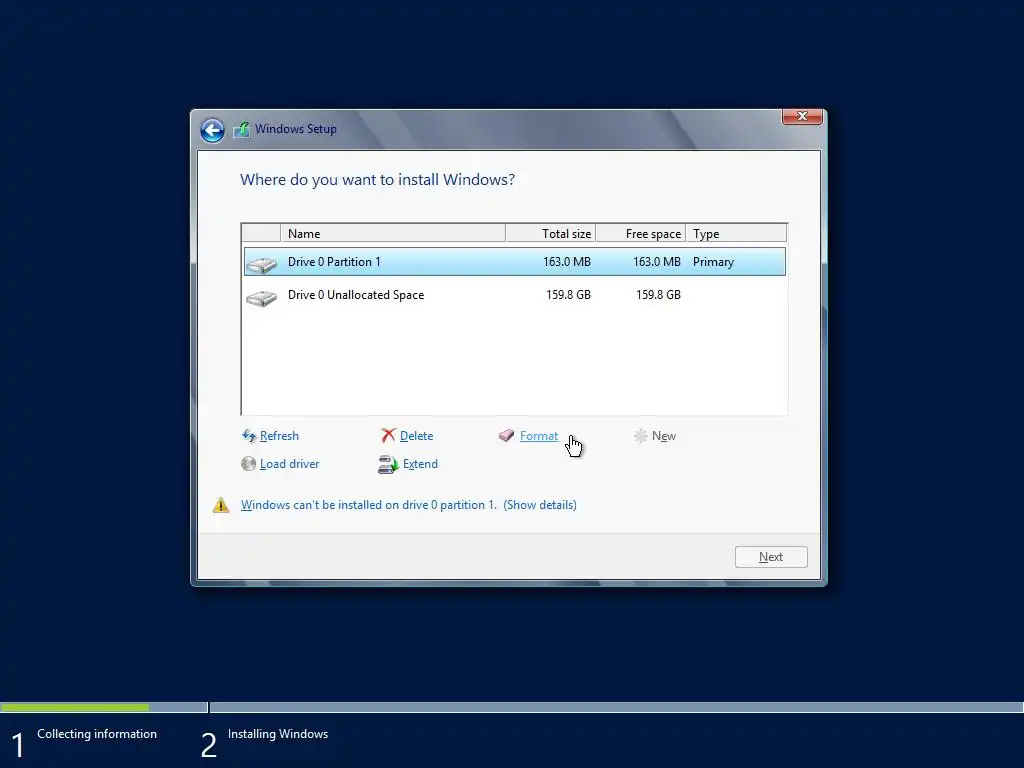This screenshot has height=768, width=1024.
Task: Click the Windows Setup title icon
Action: 242,129
